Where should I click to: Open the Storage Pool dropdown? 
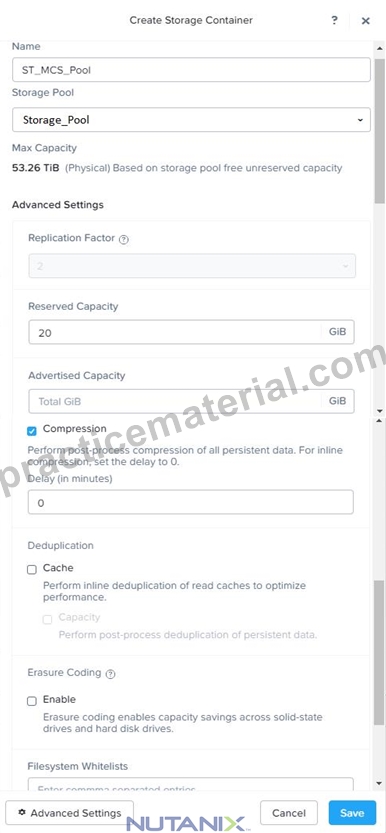tap(191, 120)
